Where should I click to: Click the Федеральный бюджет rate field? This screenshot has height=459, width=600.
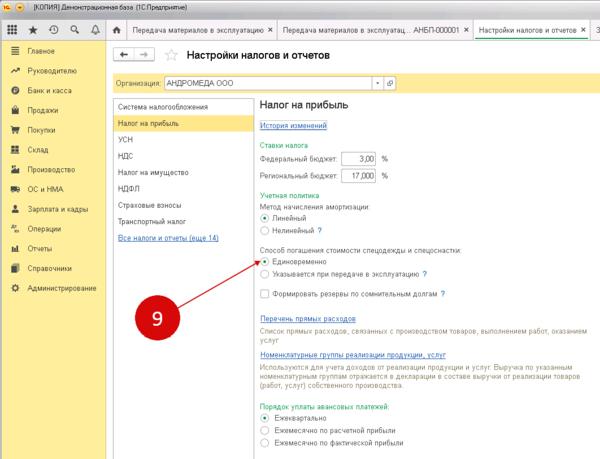point(358,158)
